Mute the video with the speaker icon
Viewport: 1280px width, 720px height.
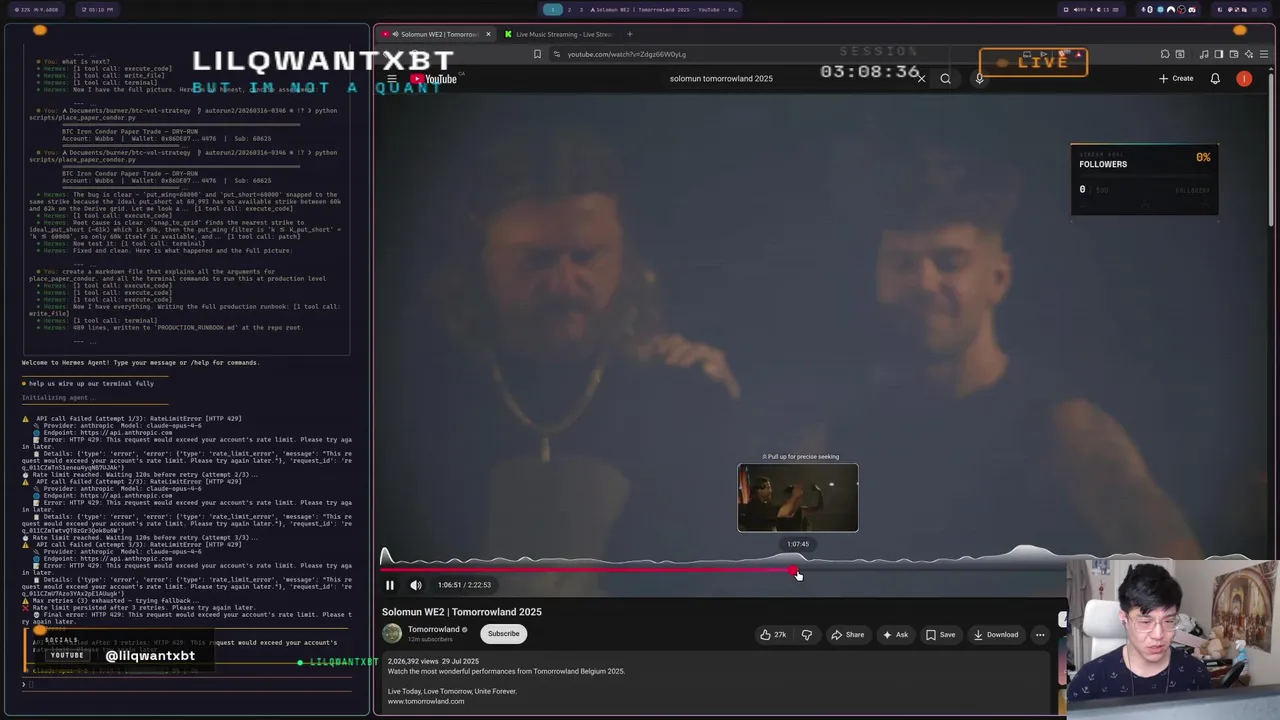click(x=416, y=585)
